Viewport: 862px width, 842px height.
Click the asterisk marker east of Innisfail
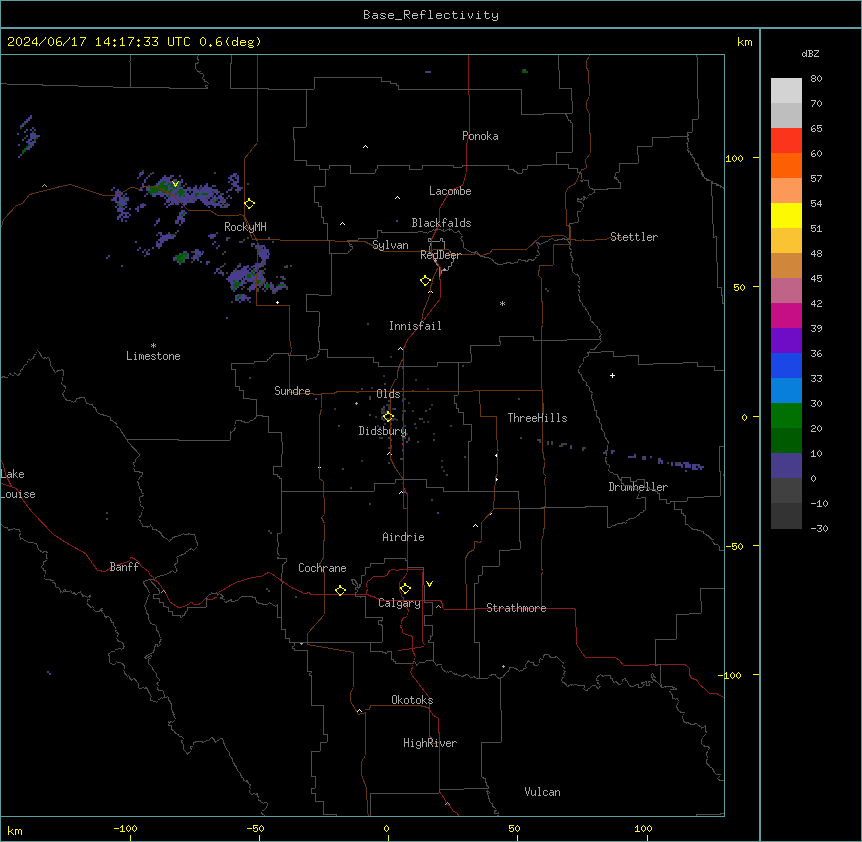(x=502, y=303)
